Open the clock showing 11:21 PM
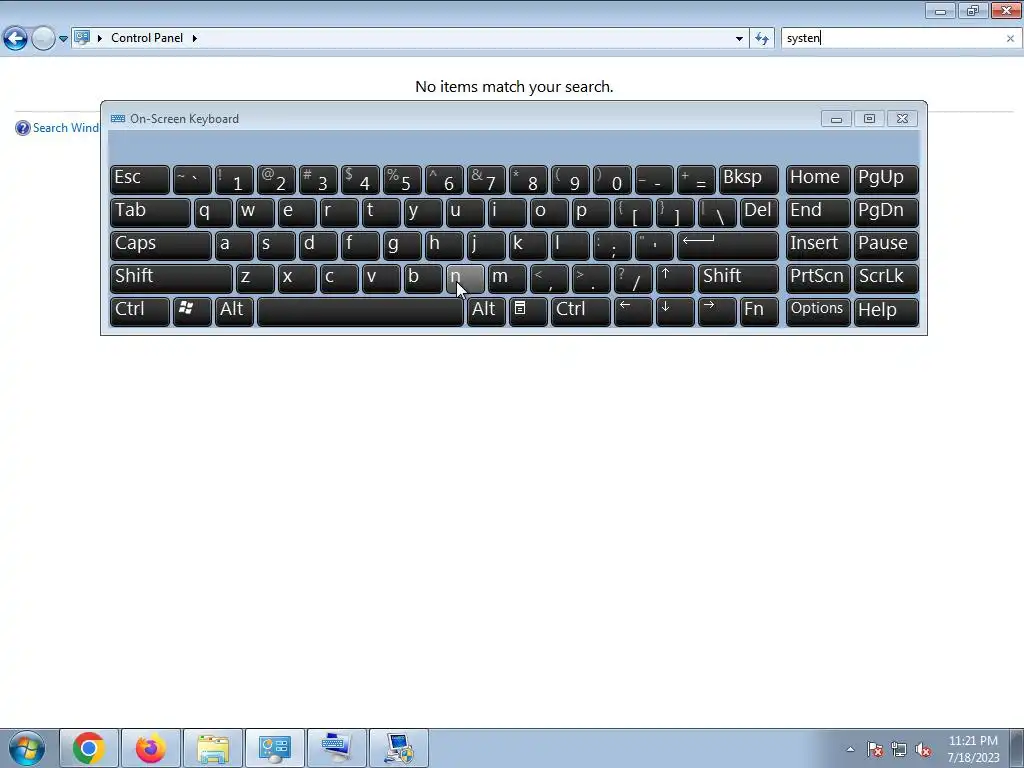1024x768 pixels. (973, 749)
